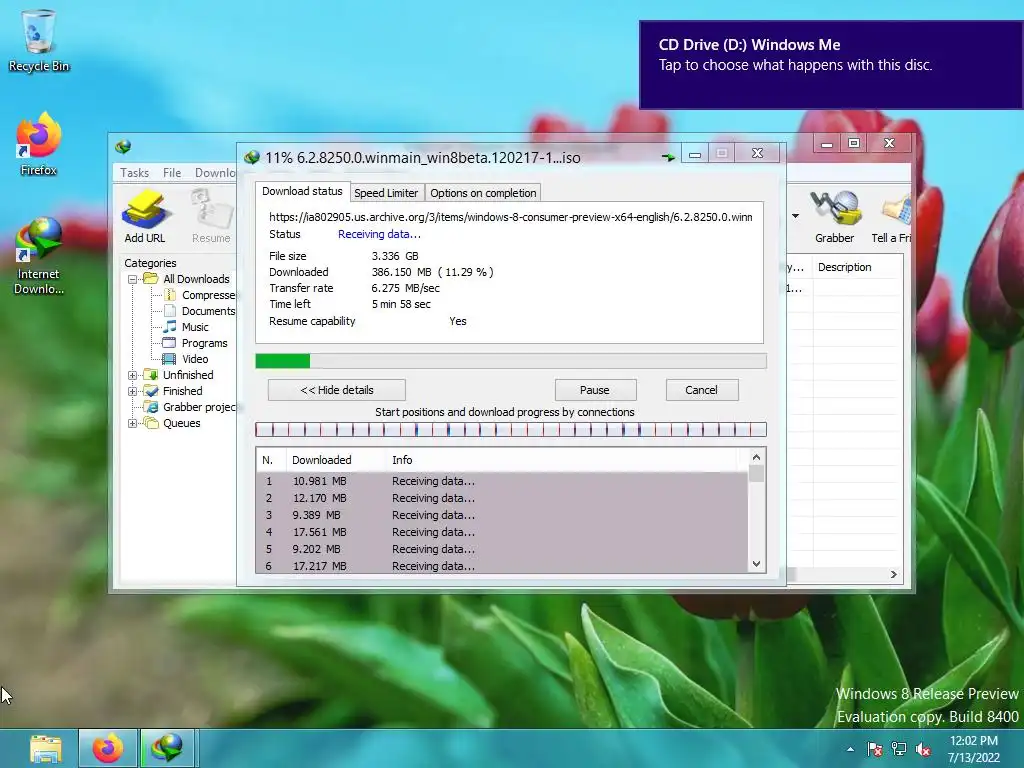This screenshot has height=768, width=1024.
Task: Click the connections list scrollbar thumb
Action: point(756,473)
